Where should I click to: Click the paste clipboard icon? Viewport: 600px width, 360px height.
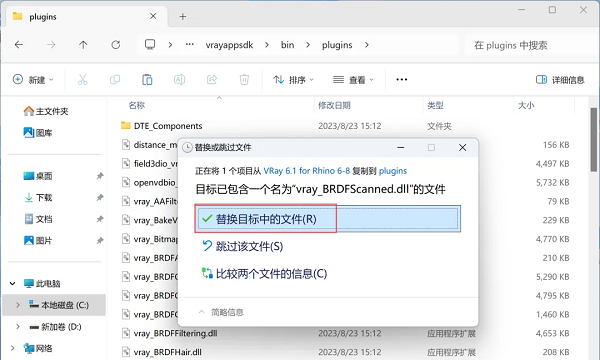(147, 80)
